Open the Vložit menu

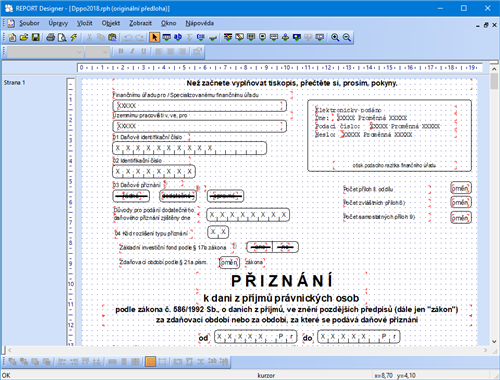(85, 23)
